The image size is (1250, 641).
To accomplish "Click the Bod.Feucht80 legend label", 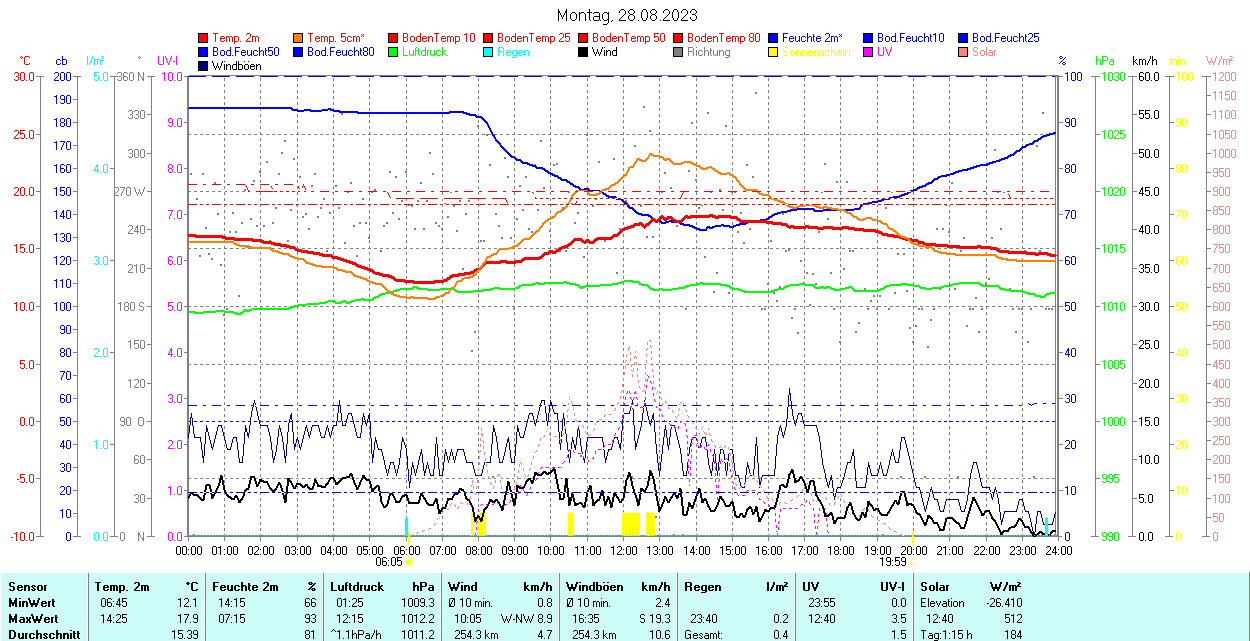I will click(x=340, y=52).
